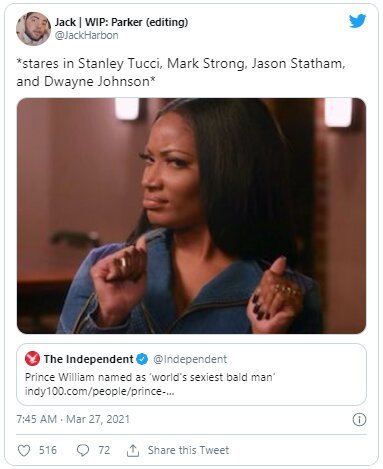
Task: Open the reaction GIF image
Action: 191,216
